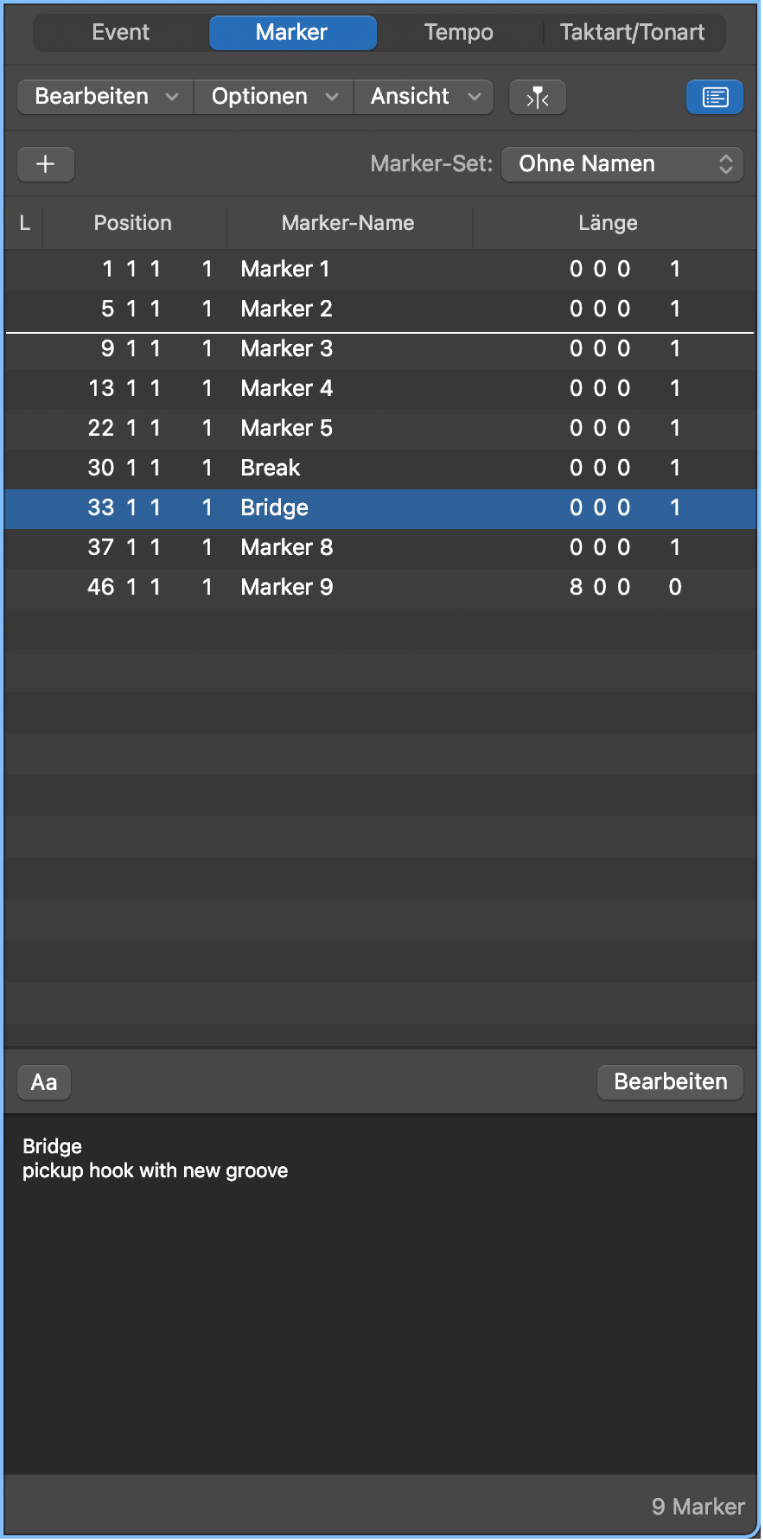The height and width of the screenshot is (1540, 763).
Task: Toggle the marker text area view button
Action: click(x=714, y=97)
